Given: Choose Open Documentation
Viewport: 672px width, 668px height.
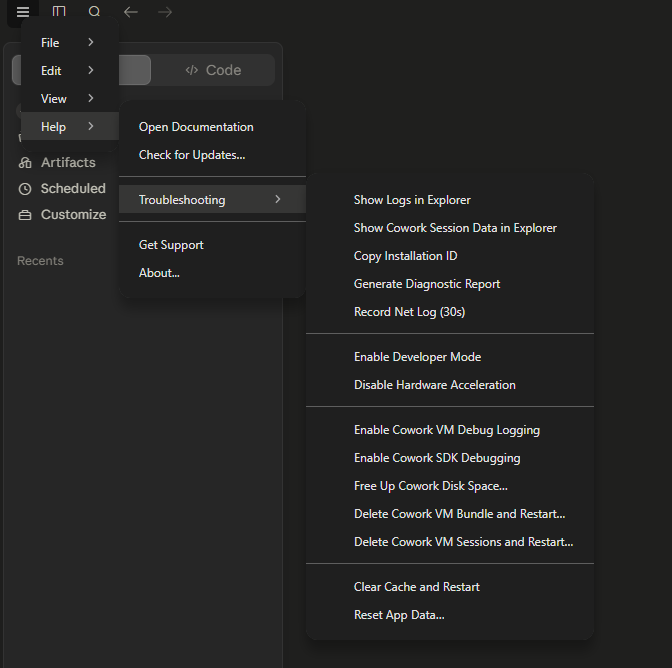Looking at the screenshot, I should click(212, 127).
